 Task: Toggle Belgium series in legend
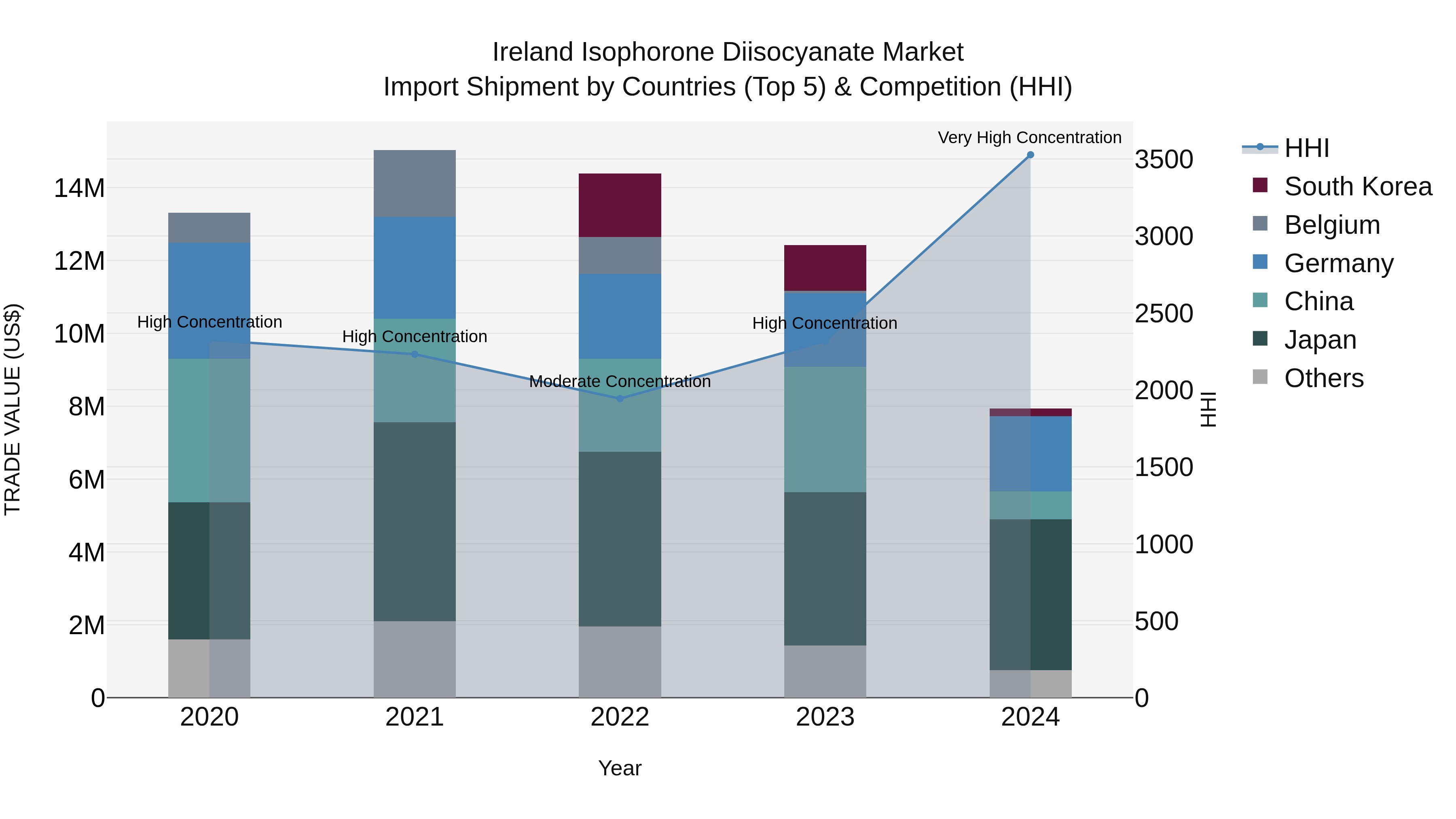(x=1316, y=225)
